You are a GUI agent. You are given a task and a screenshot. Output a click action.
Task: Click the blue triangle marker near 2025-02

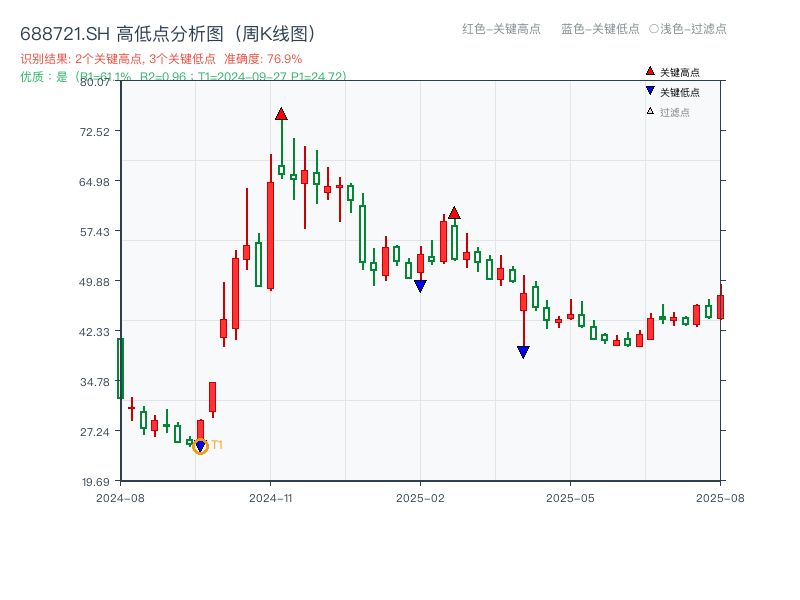[421, 285]
